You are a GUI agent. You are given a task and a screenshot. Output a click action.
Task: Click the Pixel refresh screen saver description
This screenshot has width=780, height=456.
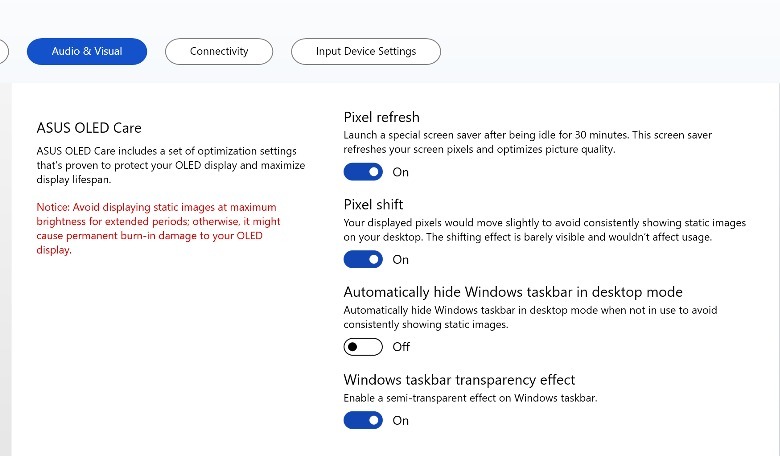(527, 142)
